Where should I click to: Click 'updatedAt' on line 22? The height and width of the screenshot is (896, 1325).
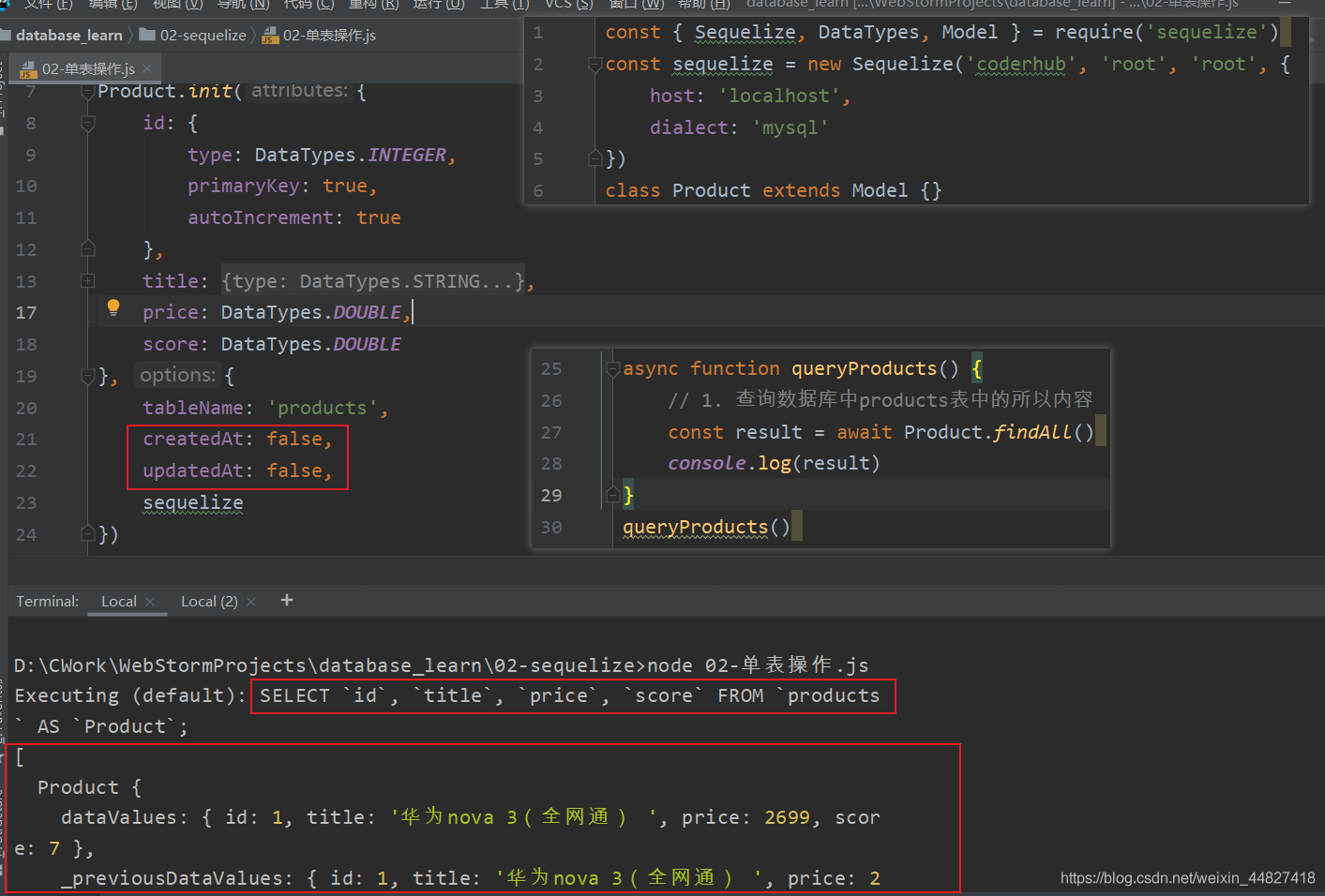pyautogui.click(x=193, y=470)
